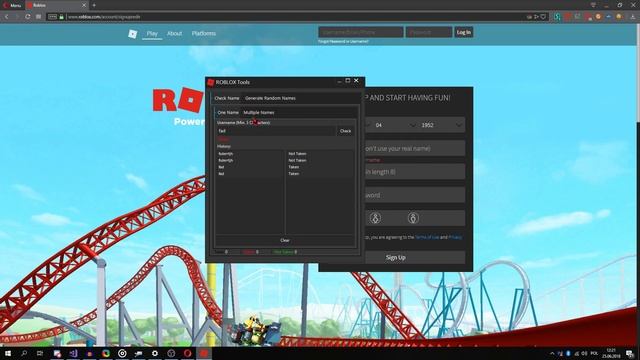The height and width of the screenshot is (360, 640).
Task: Open the Visual Studio taskbar icon
Action: [x=73, y=353]
